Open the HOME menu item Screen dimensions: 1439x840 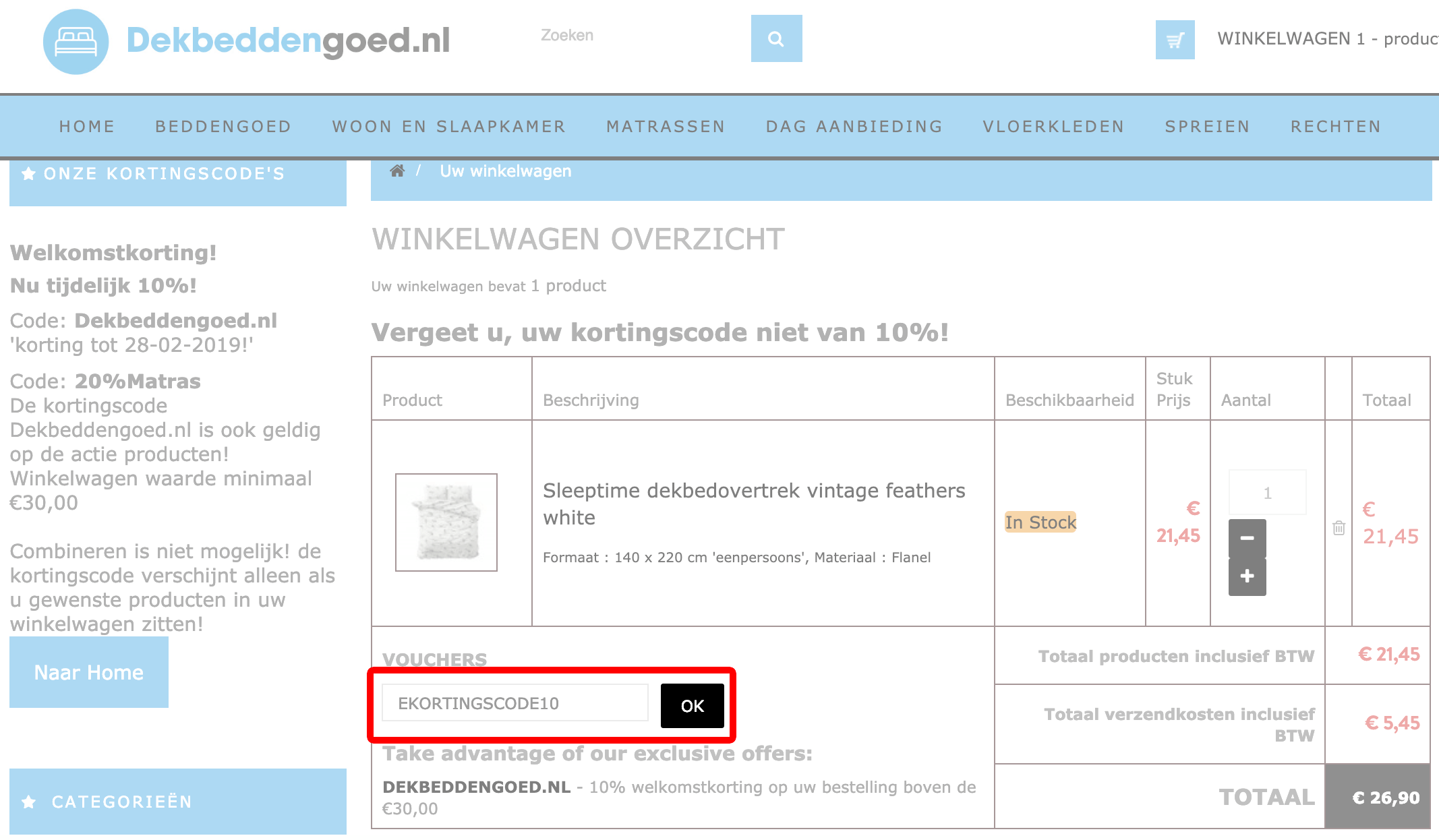pyautogui.click(x=87, y=127)
